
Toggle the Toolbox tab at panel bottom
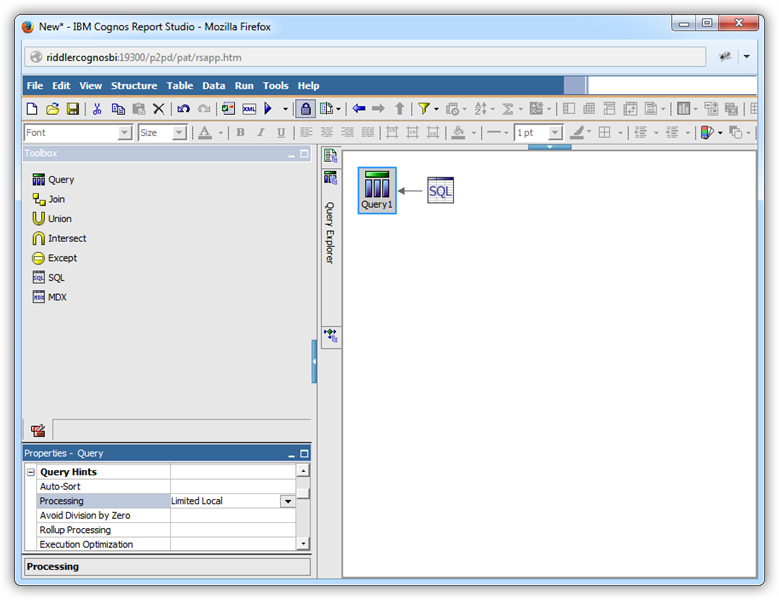tap(38, 431)
